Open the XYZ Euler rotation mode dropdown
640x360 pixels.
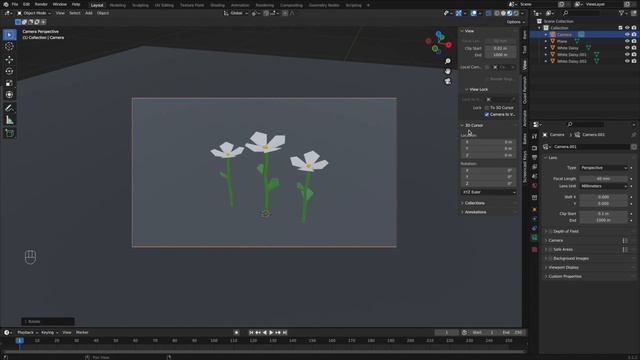click(x=489, y=192)
